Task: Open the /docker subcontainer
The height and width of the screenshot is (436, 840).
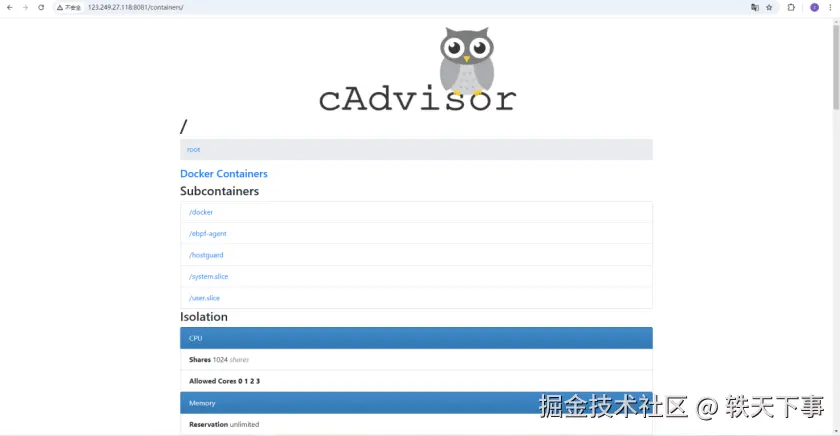Action: [201, 212]
